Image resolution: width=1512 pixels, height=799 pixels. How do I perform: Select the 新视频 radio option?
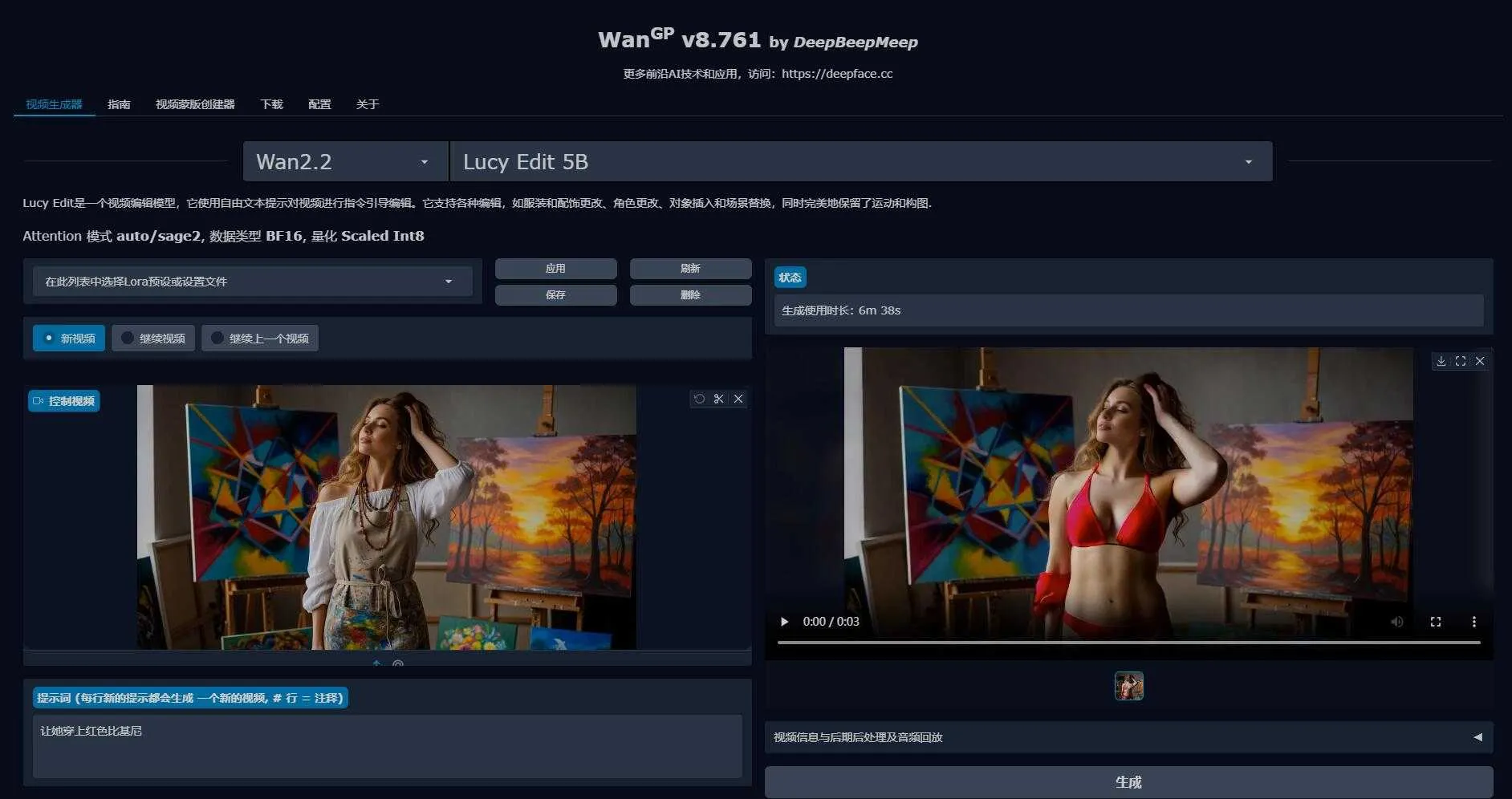[x=69, y=339]
